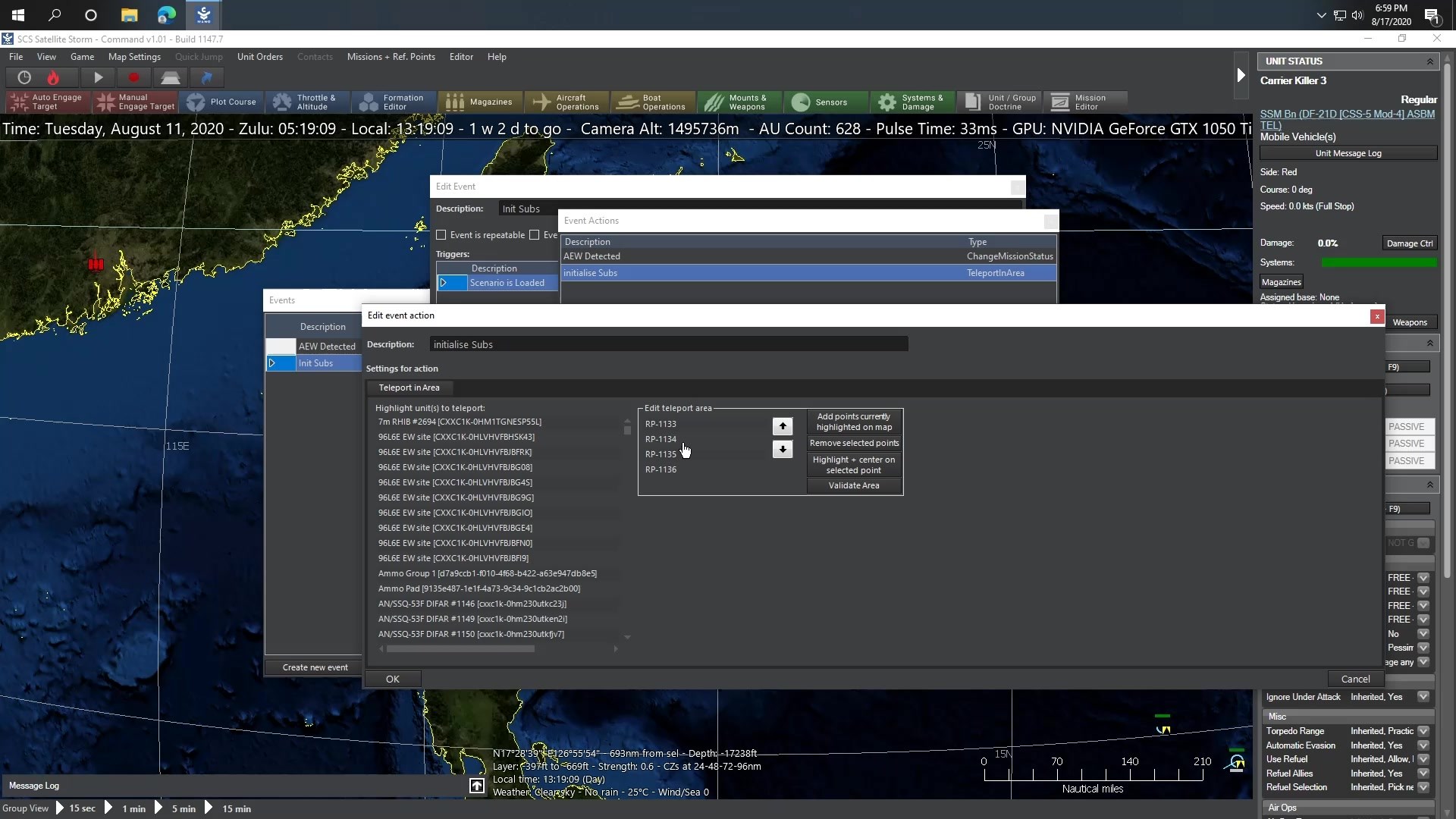Select 'Ammo Group 1' in the unit list
Screen dimensions: 1456x819
[488, 573]
